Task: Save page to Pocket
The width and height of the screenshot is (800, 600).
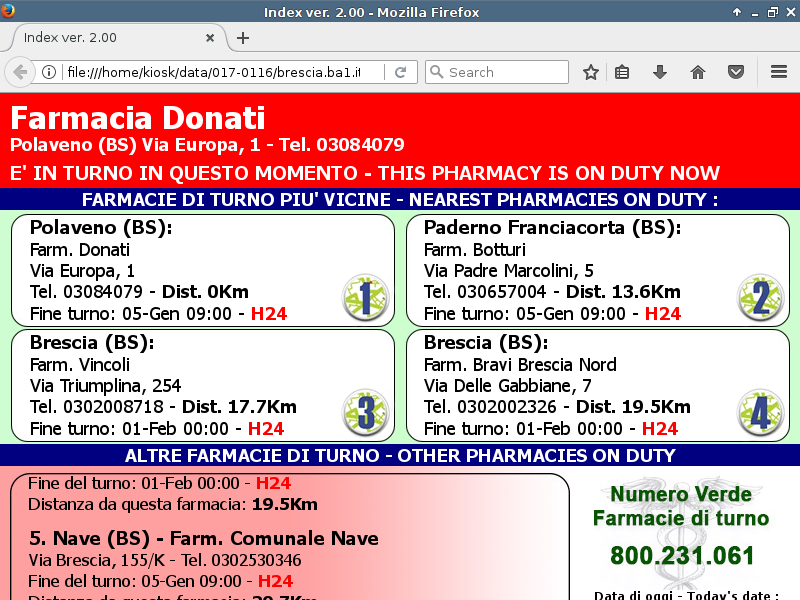Action: pos(735,72)
